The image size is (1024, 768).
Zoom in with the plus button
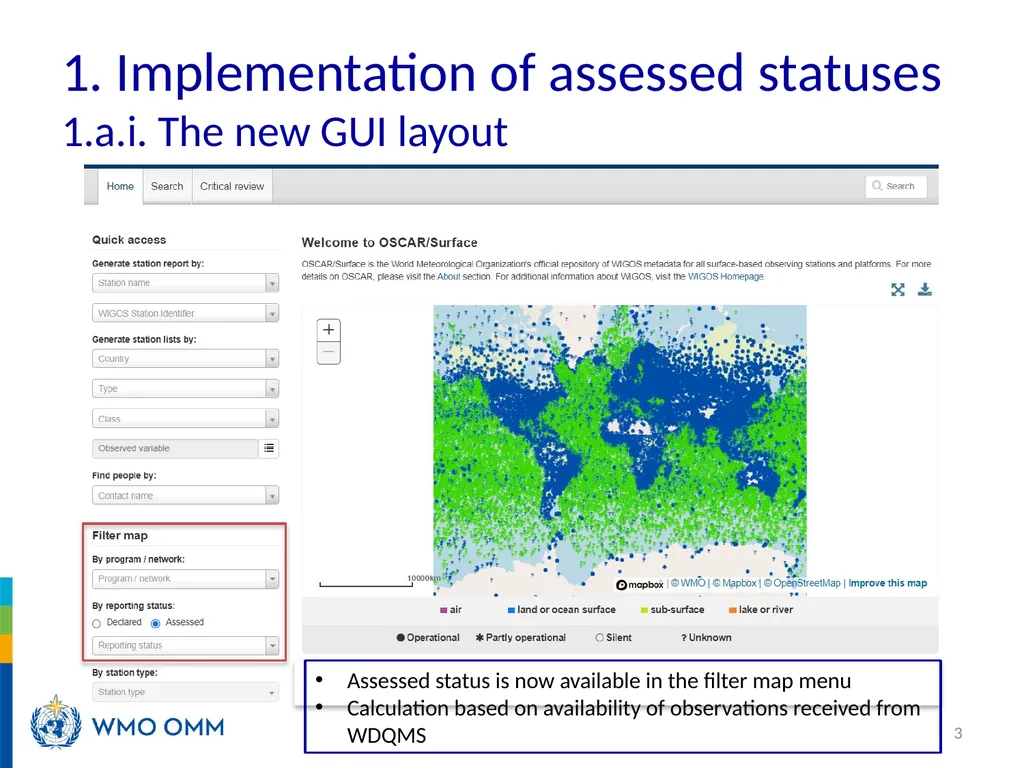328,330
